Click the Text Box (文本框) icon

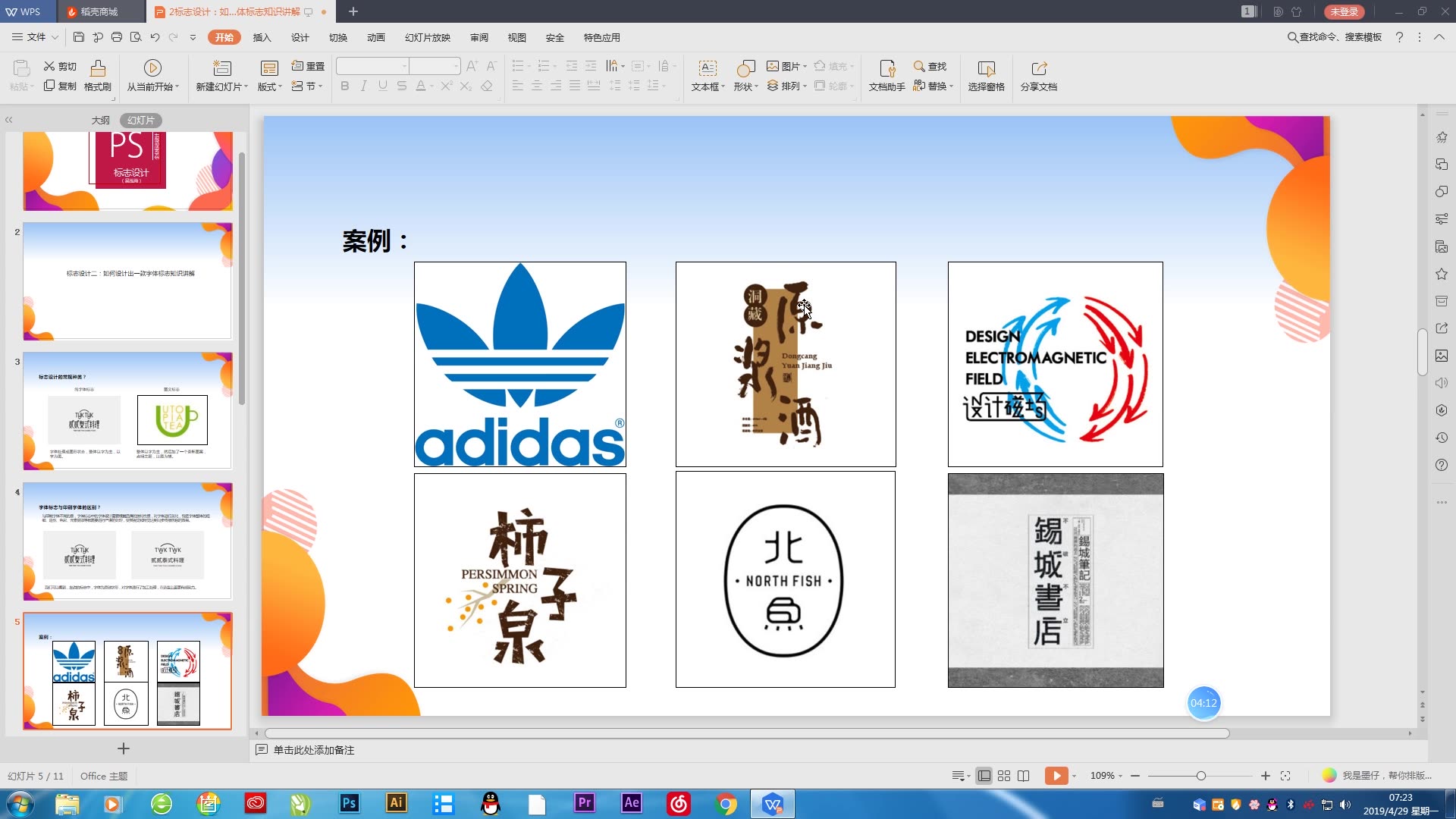(x=707, y=68)
